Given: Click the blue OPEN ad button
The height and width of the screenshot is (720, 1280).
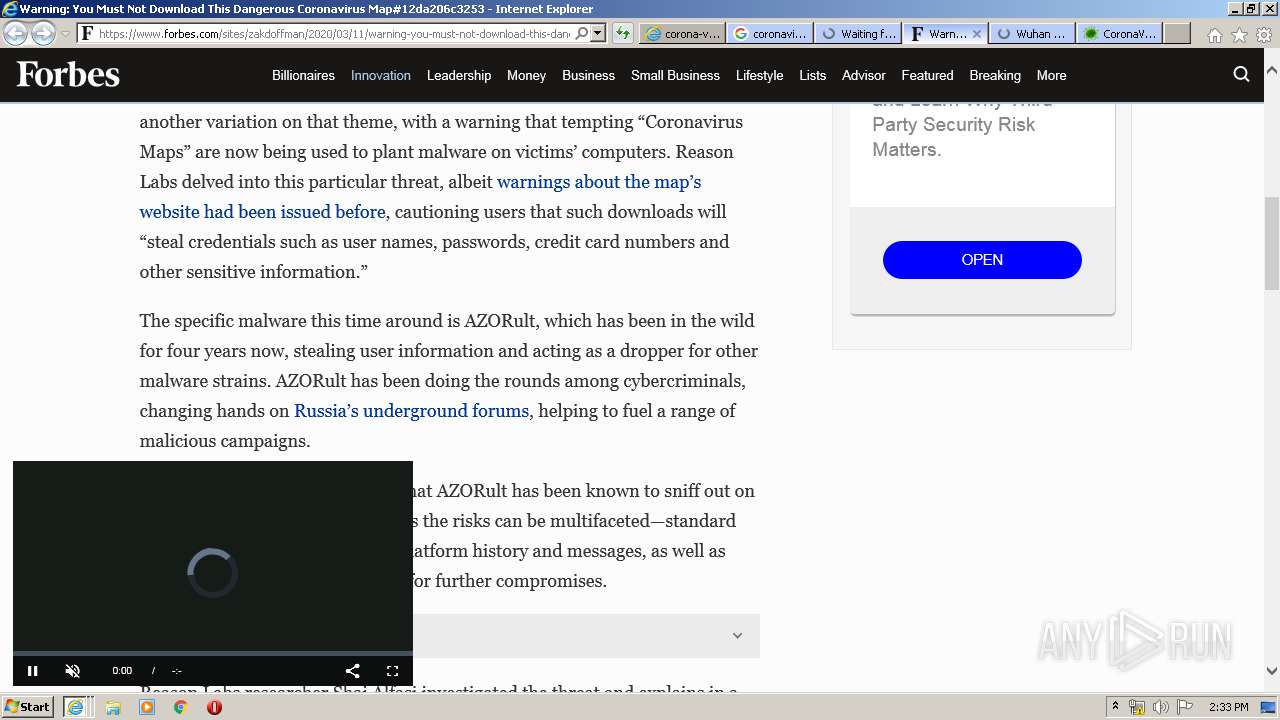Looking at the screenshot, I should pyautogui.click(x=982, y=260).
